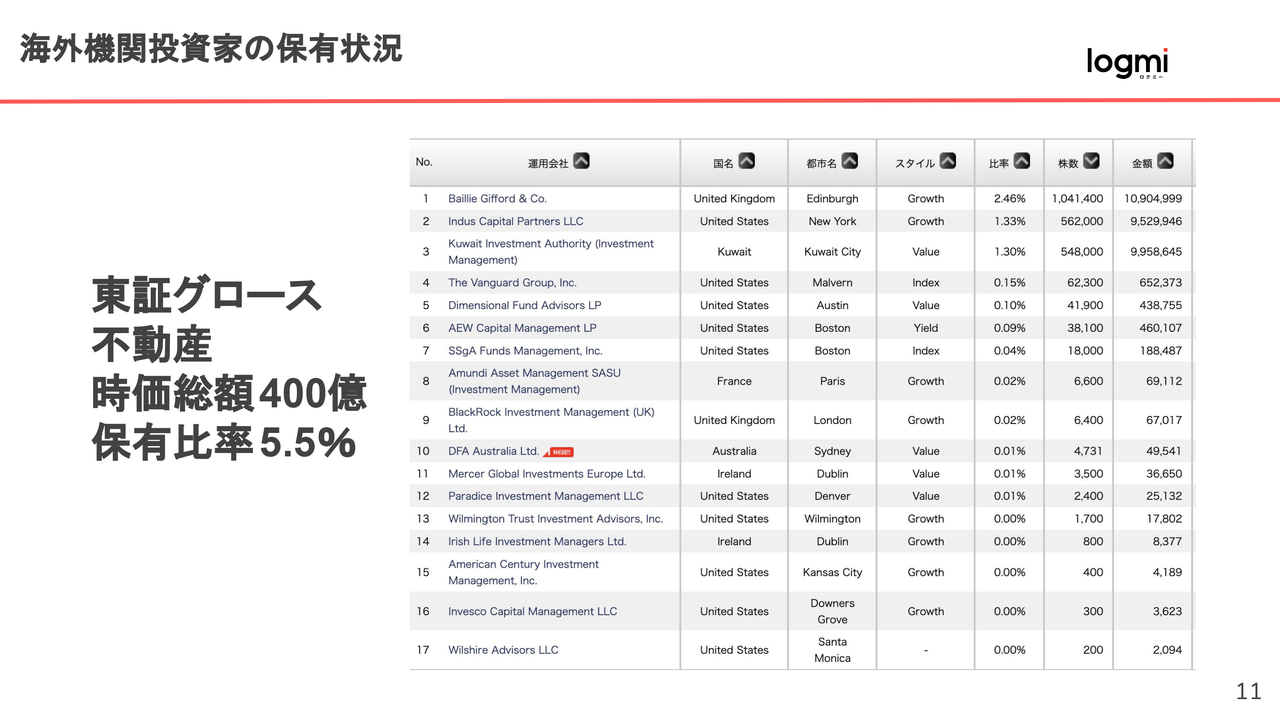
Task: Click the NEW badge beside DFA Australia
Action: (558, 452)
